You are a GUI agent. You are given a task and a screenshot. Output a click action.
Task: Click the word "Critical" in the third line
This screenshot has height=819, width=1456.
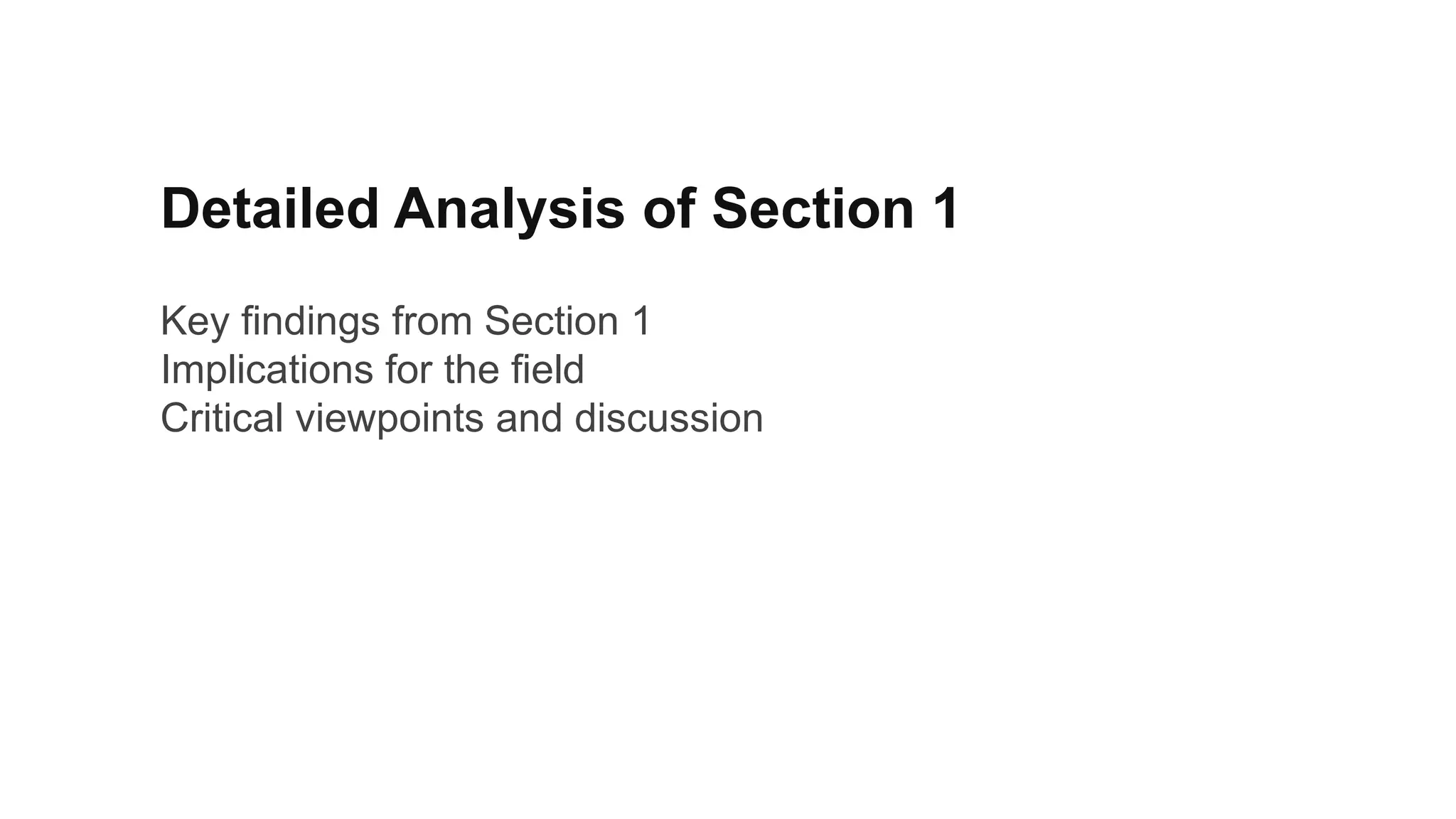[x=223, y=418]
